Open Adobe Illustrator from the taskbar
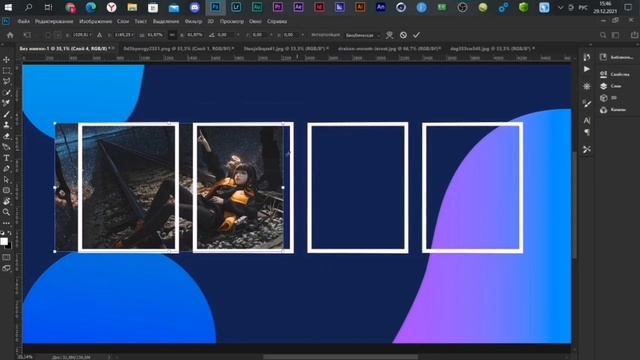This screenshot has height=360, width=640. tap(360, 7)
